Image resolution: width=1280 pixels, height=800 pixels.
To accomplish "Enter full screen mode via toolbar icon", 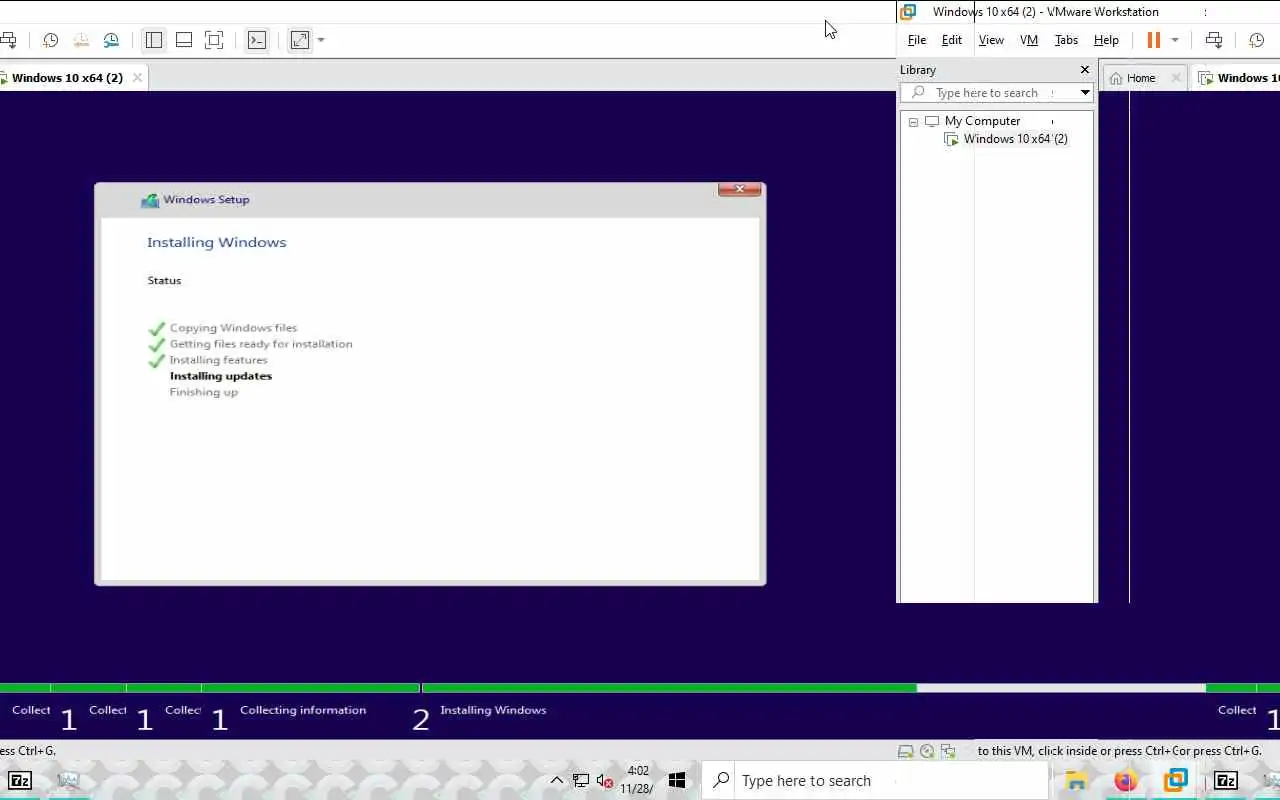I will pyautogui.click(x=214, y=40).
